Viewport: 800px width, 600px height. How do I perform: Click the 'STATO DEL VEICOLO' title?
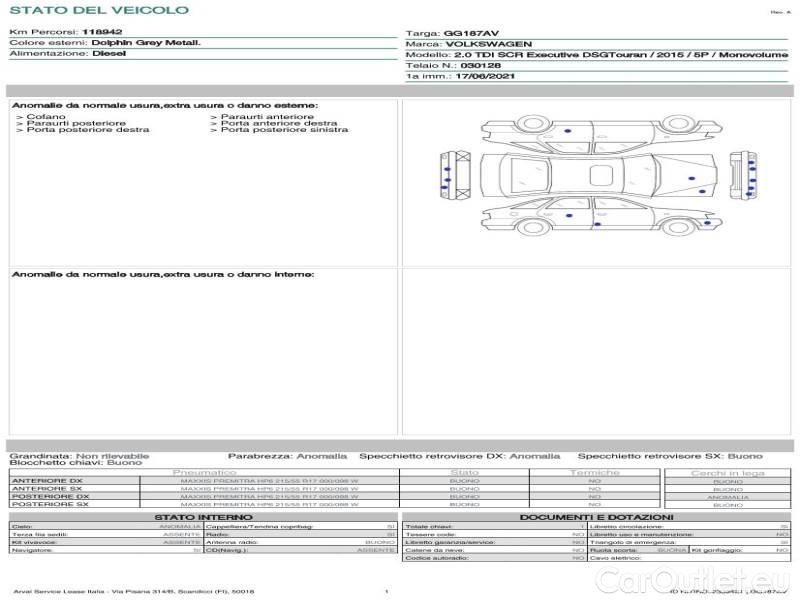tap(99, 10)
